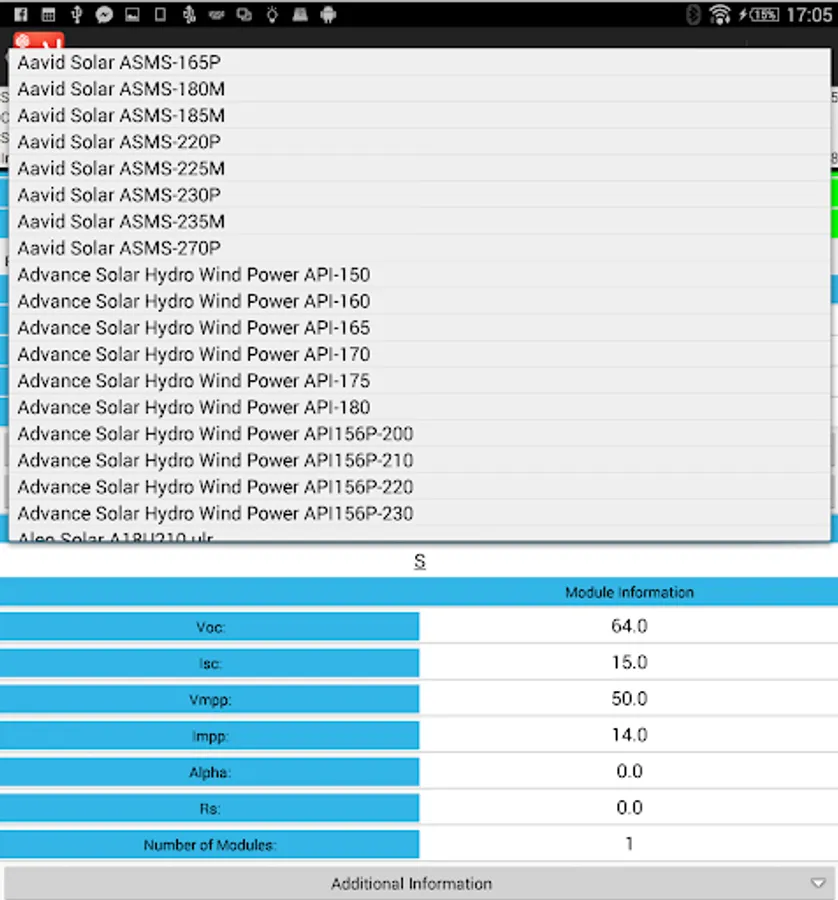838x900 pixels.
Task: Tap the Messenger notification icon
Action: coord(104,14)
